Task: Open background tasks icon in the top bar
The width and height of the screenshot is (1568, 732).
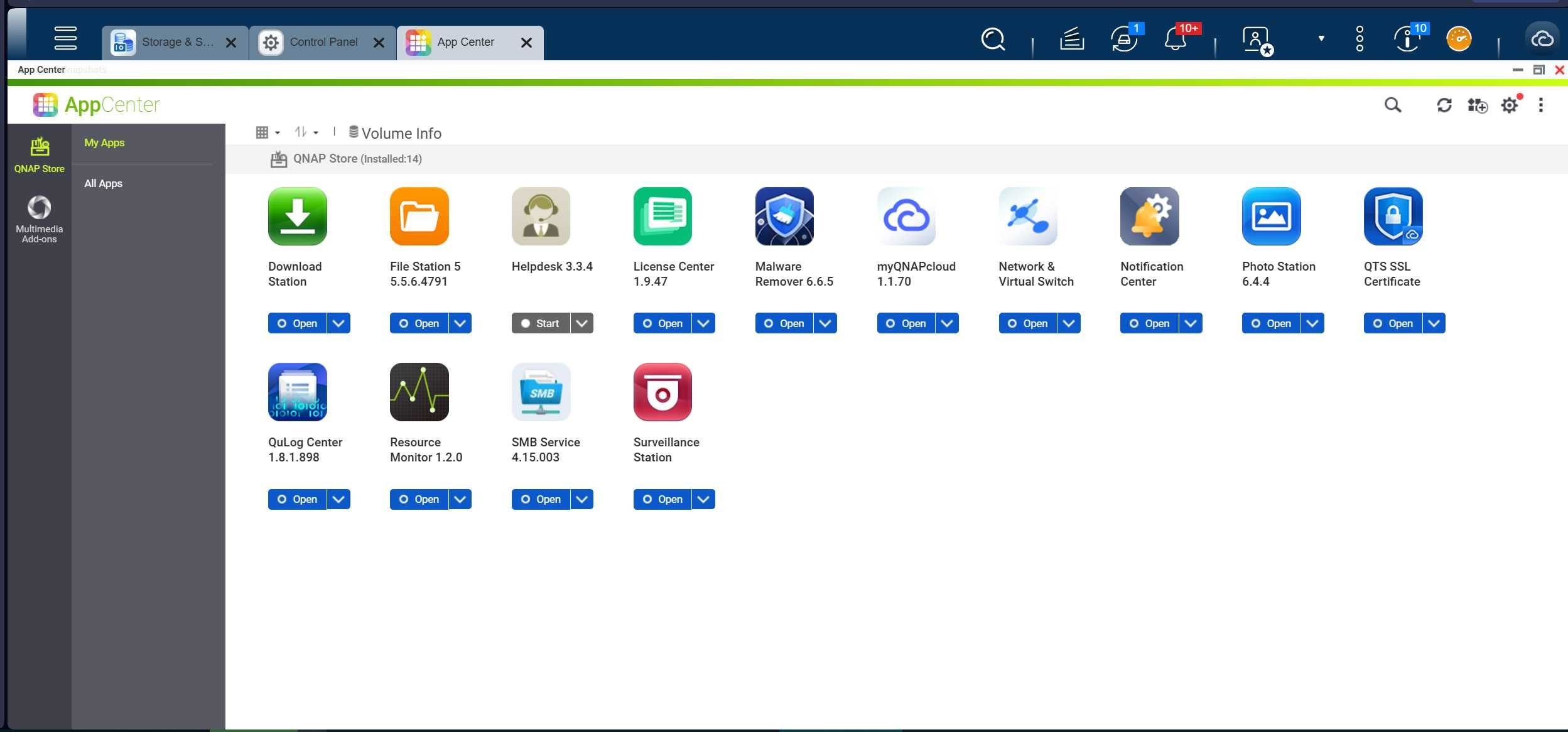Action: coord(1072,39)
